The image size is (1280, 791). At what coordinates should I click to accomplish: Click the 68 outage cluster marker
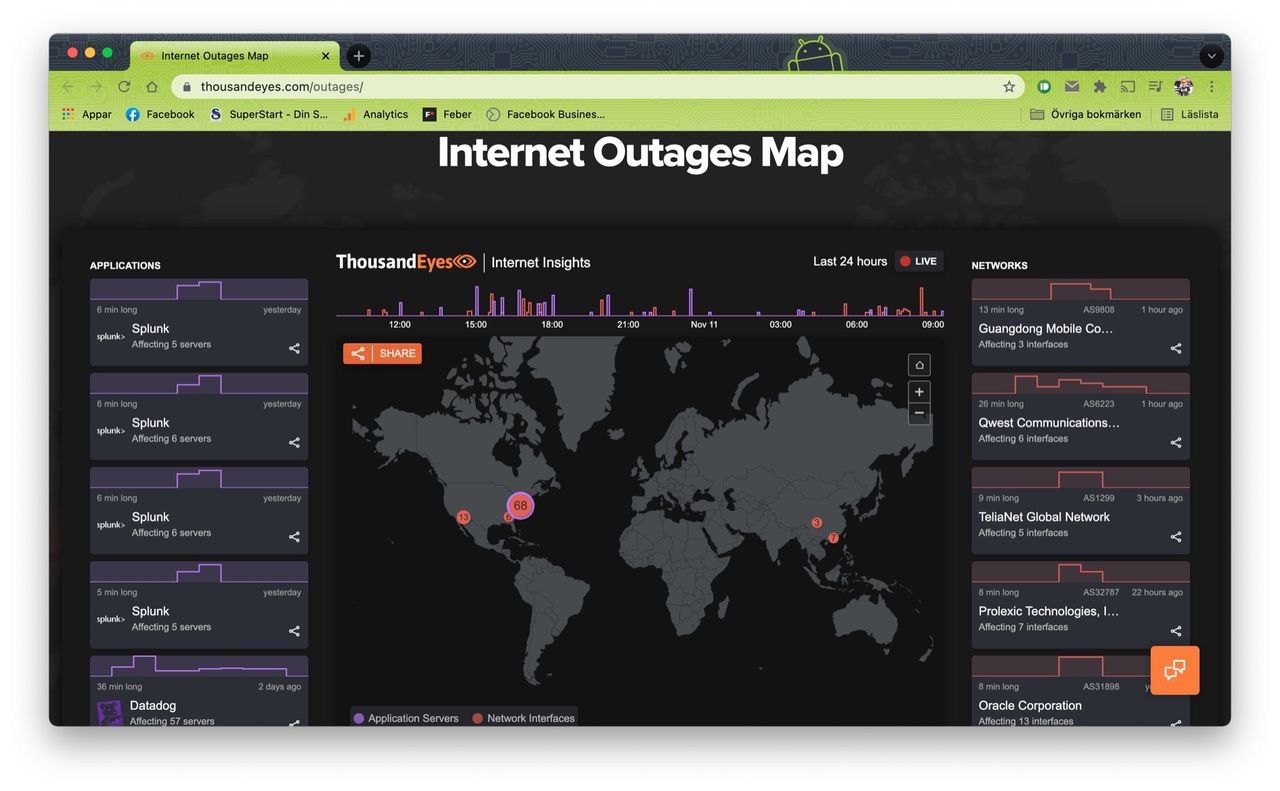coord(520,506)
